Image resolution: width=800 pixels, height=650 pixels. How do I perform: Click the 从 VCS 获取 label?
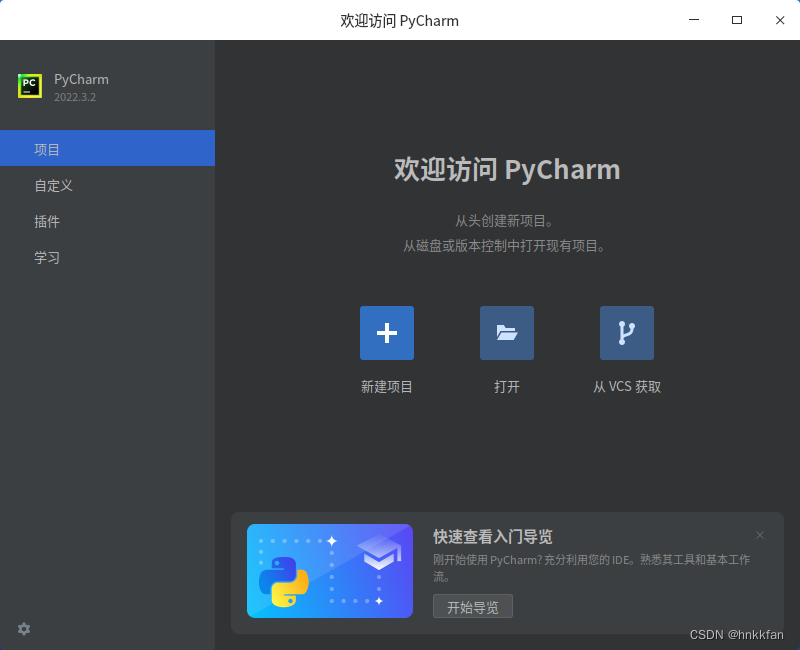coord(627,387)
